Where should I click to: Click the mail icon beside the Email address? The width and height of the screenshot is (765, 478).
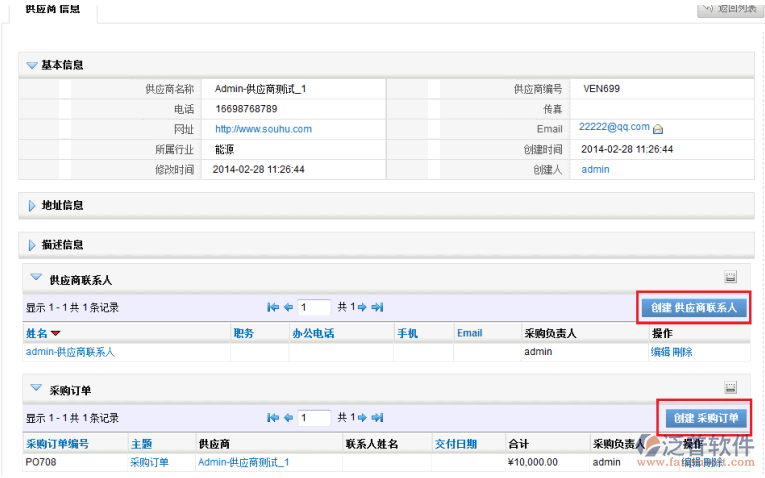click(x=659, y=129)
